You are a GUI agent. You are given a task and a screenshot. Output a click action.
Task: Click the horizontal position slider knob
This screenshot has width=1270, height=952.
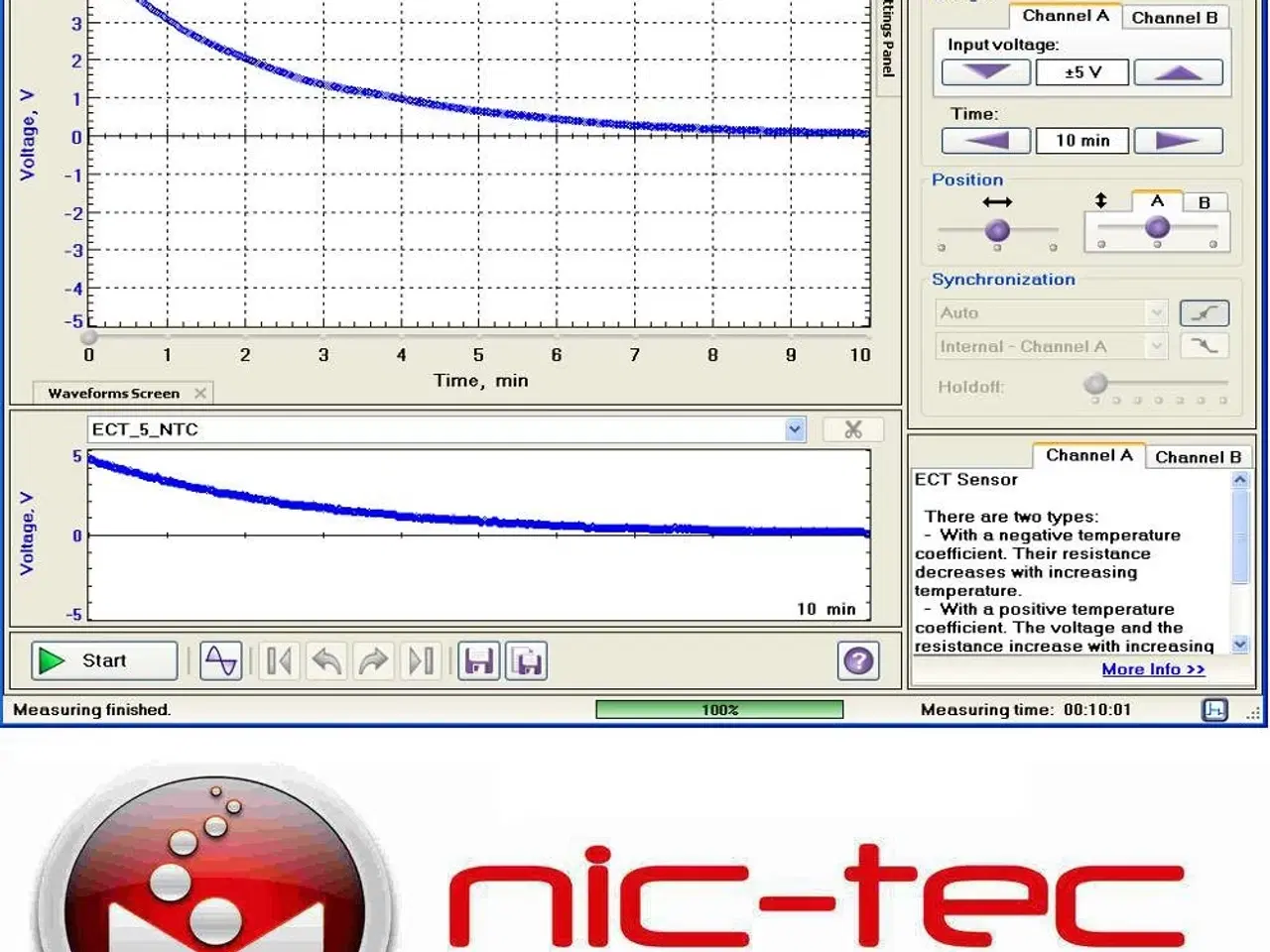pyautogui.click(x=997, y=231)
